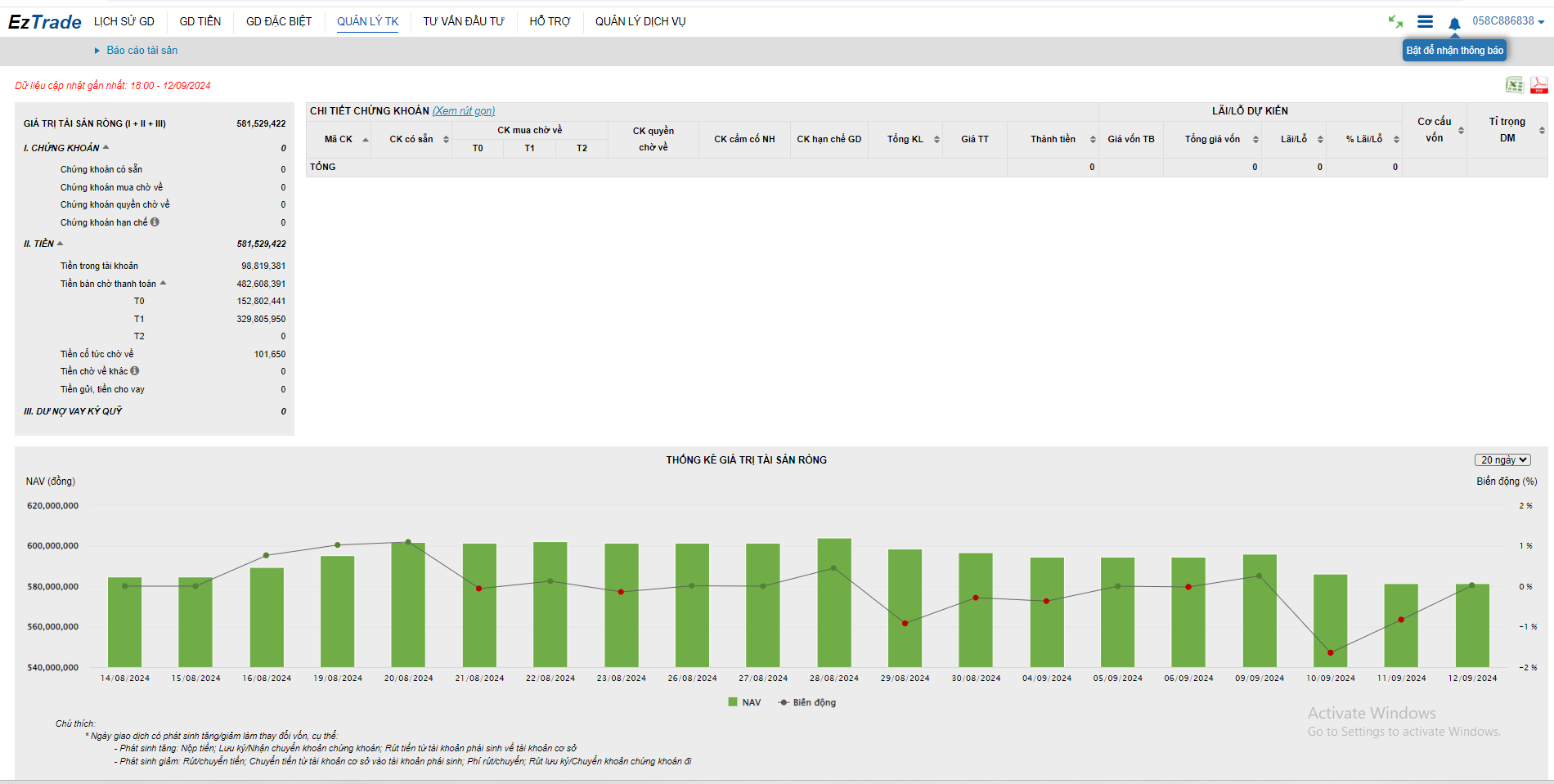Click Bật để nhận thông báo tooltip
Image resolution: width=1554 pixels, height=784 pixels.
(1455, 51)
